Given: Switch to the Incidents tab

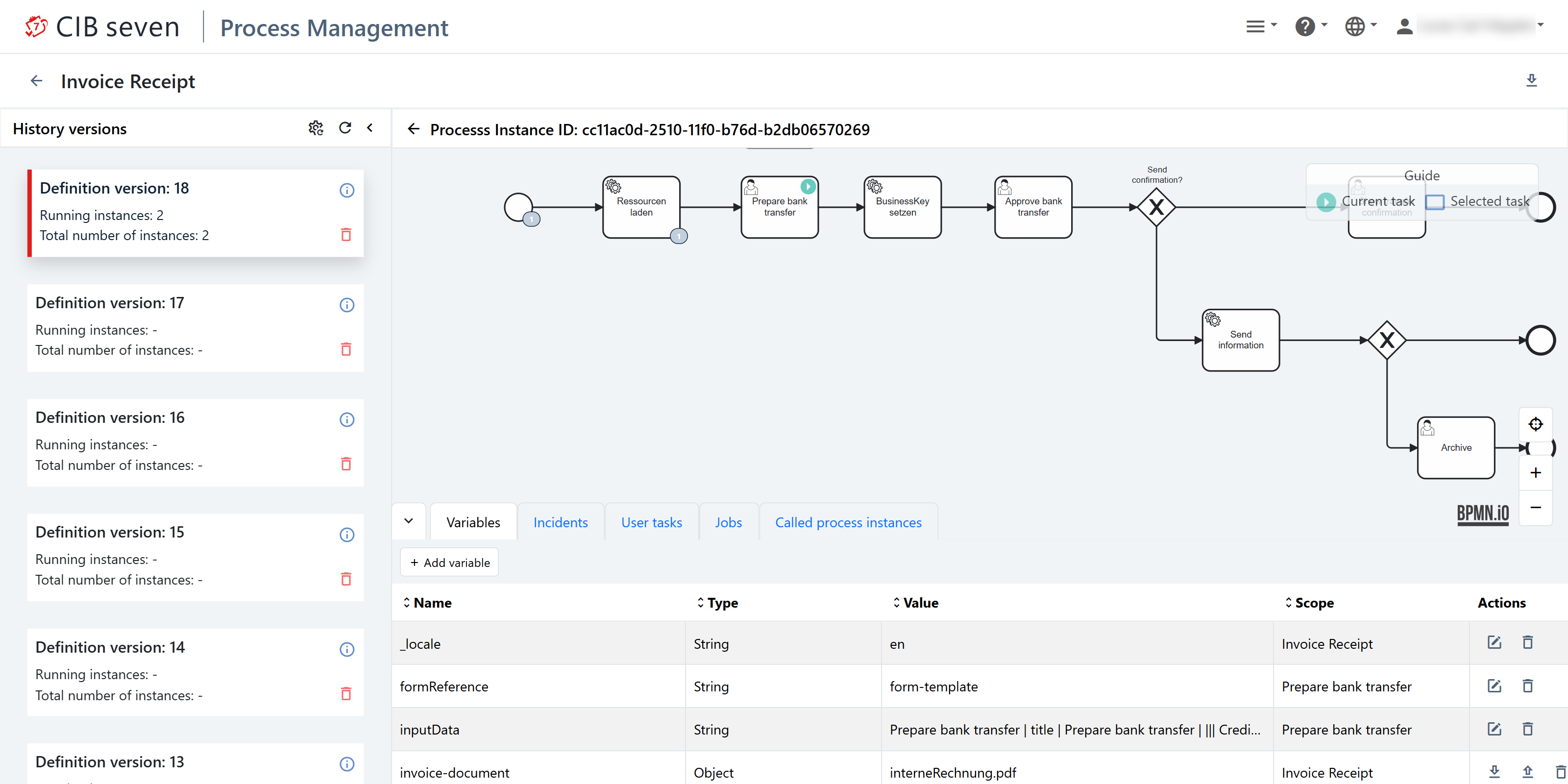Looking at the screenshot, I should (x=560, y=522).
